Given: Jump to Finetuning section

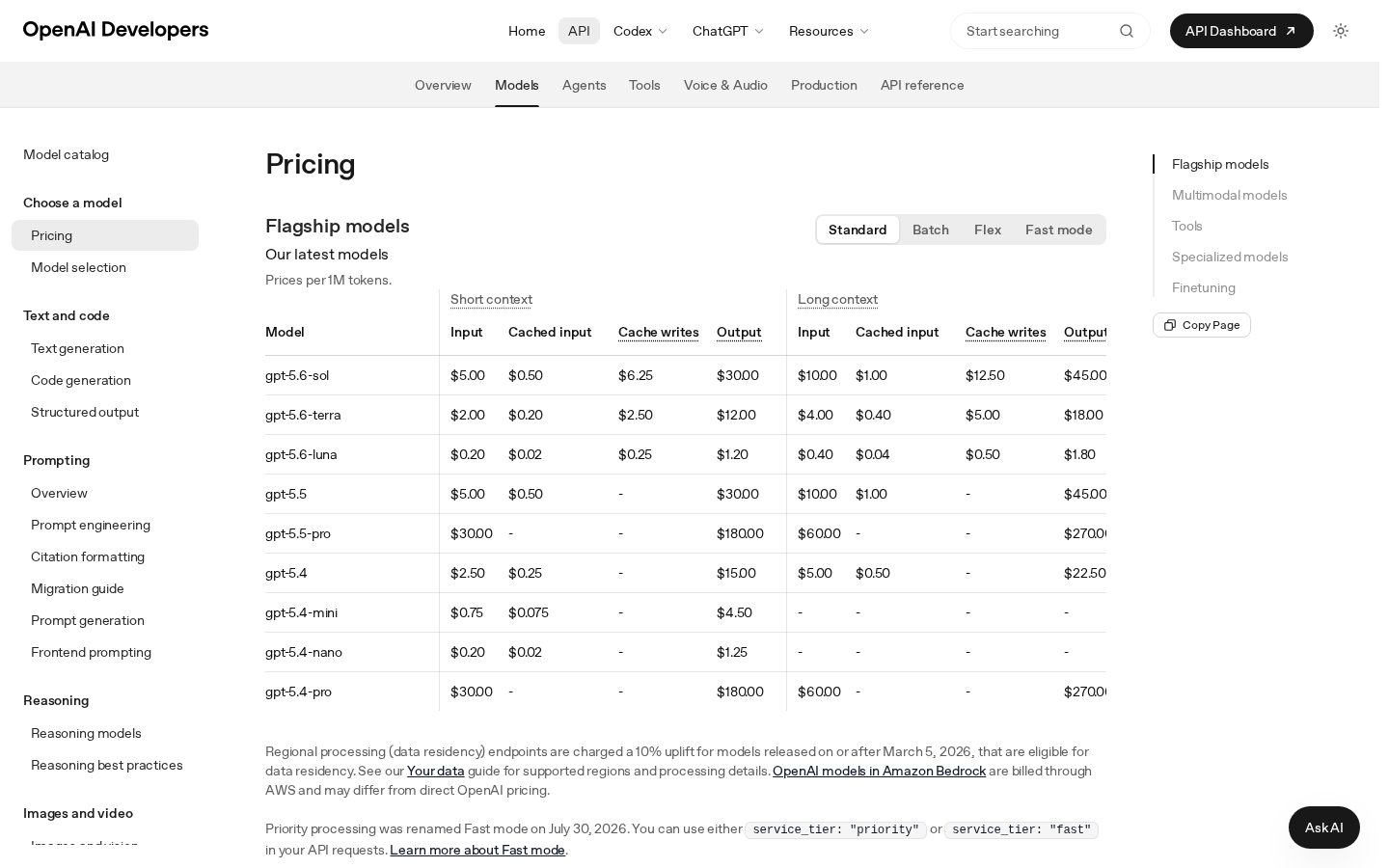Looking at the screenshot, I should [1203, 287].
